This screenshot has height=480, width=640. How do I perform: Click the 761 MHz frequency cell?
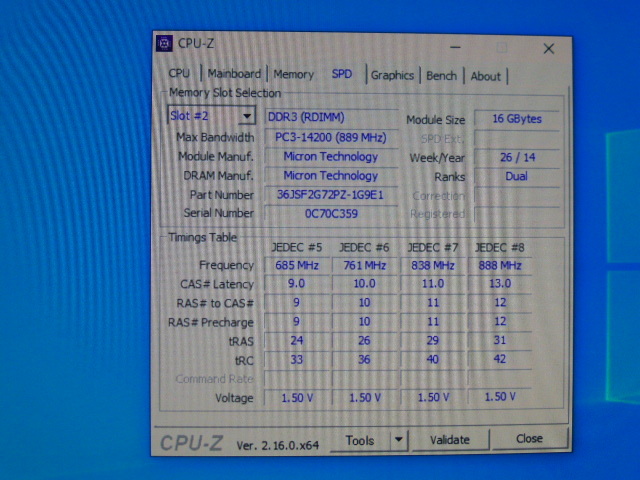pyautogui.click(x=364, y=265)
